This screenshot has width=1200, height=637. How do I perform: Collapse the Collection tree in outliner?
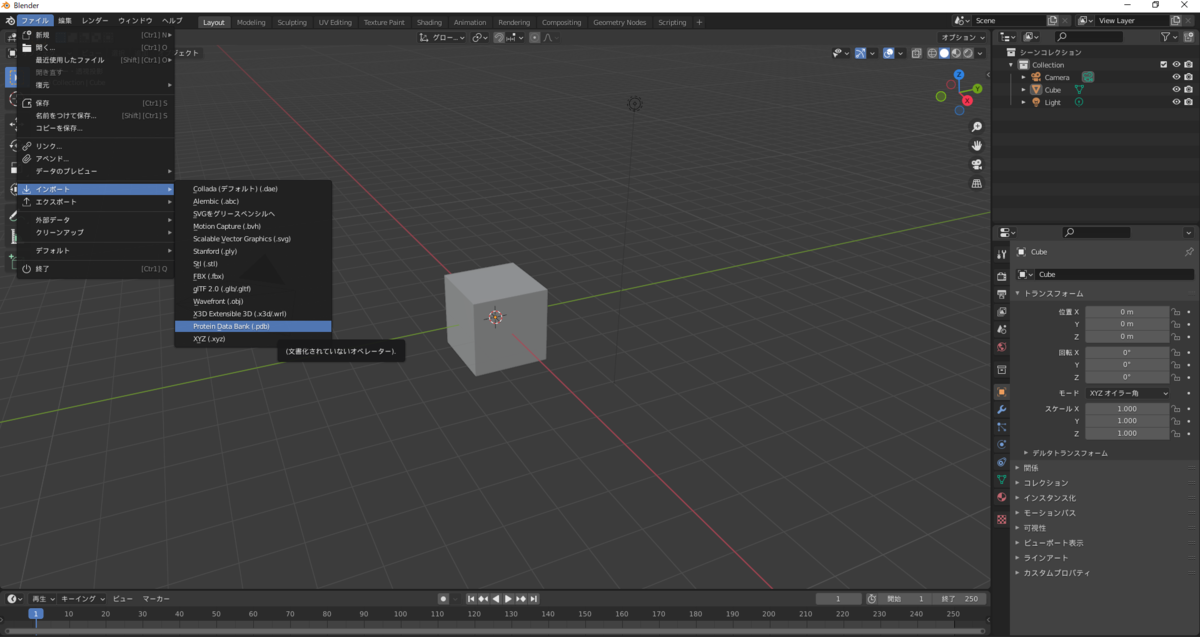[1011, 64]
